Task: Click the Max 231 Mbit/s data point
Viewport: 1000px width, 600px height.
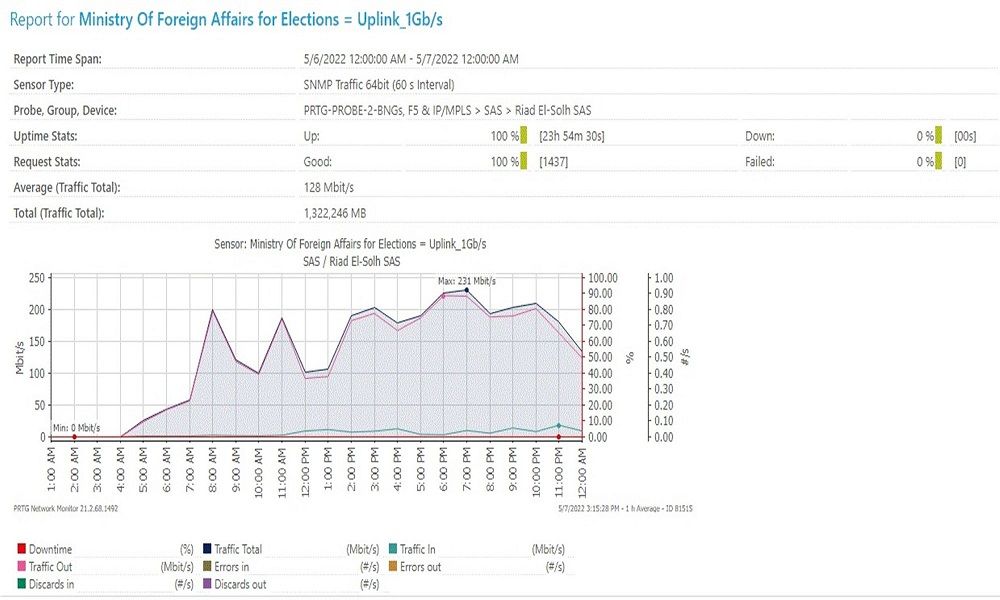Action: [x=467, y=290]
